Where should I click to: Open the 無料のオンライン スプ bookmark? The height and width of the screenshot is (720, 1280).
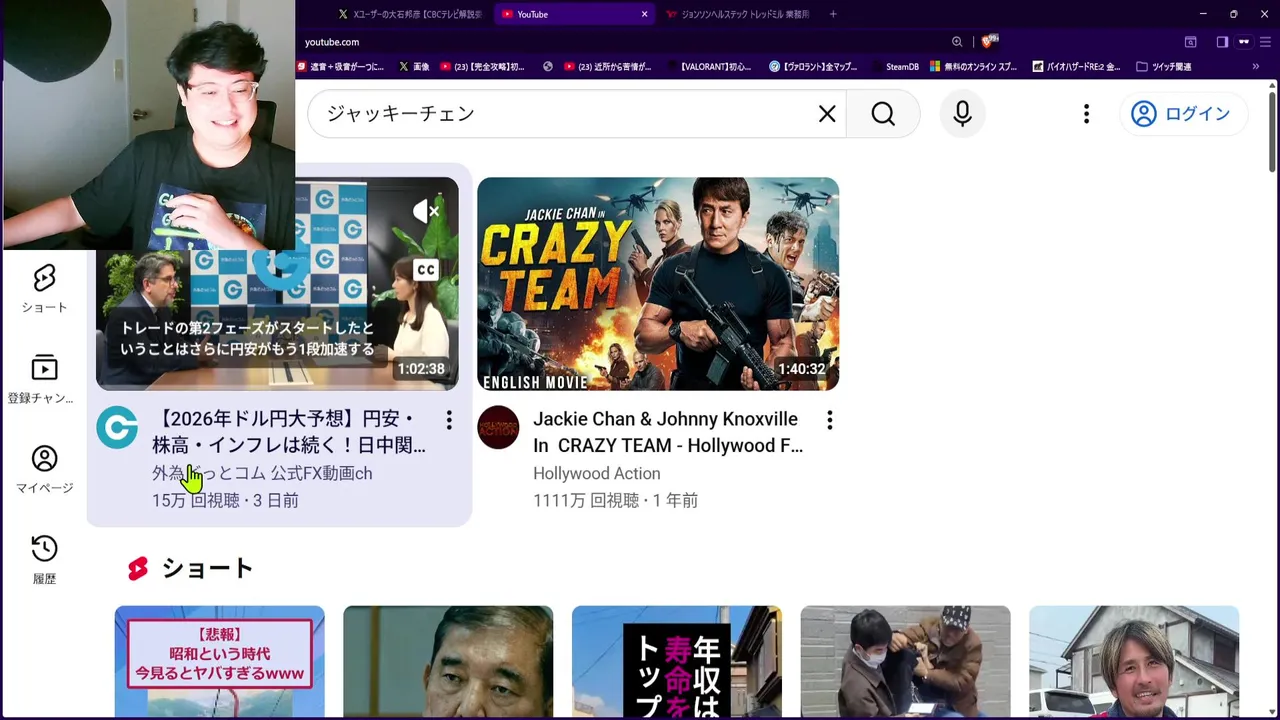[x=973, y=67]
